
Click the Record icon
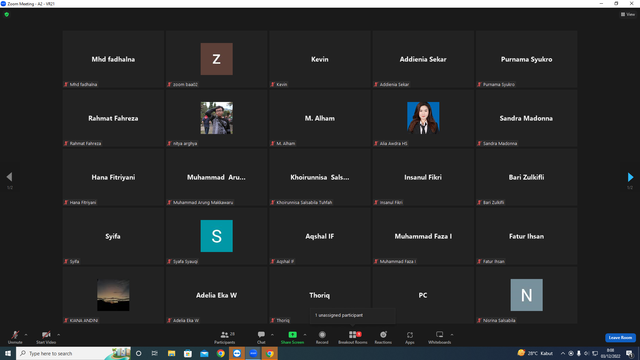coord(322,337)
